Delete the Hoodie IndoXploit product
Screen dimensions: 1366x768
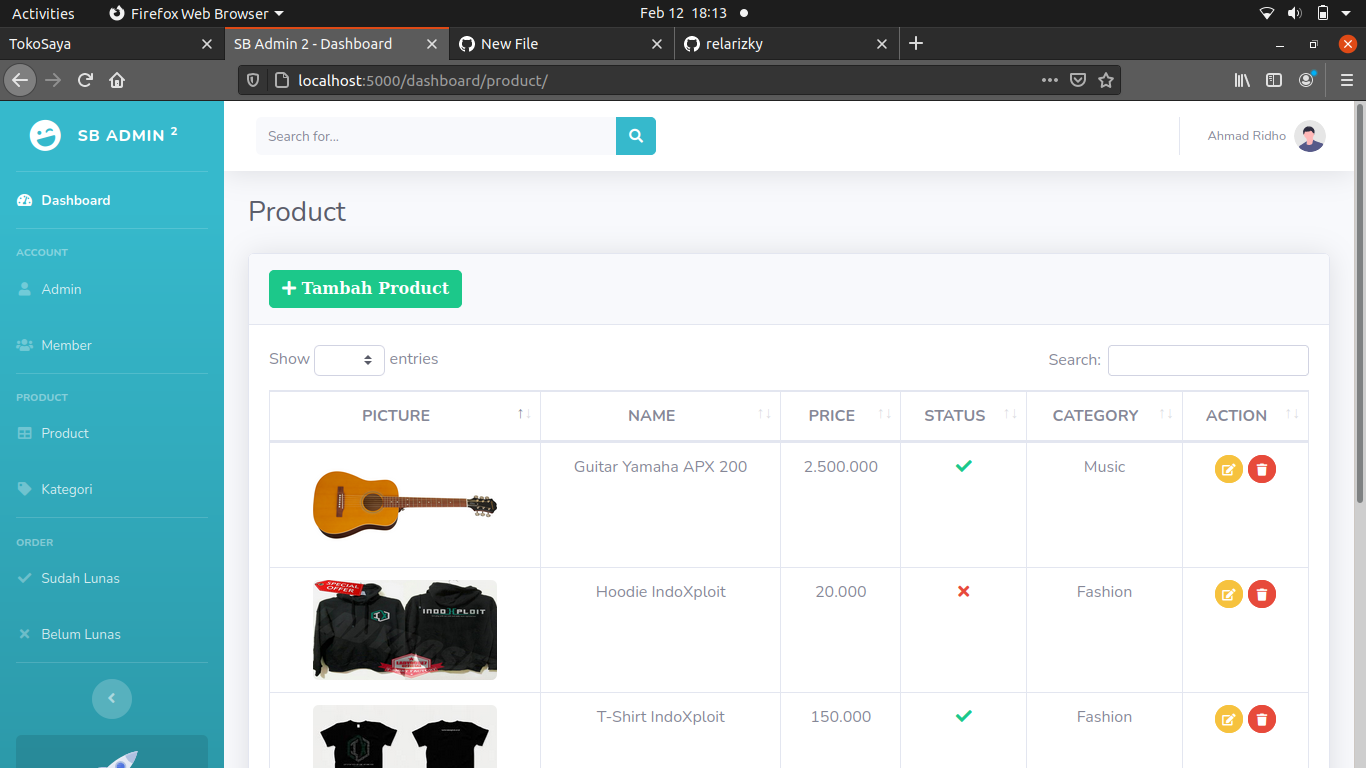pos(1262,594)
